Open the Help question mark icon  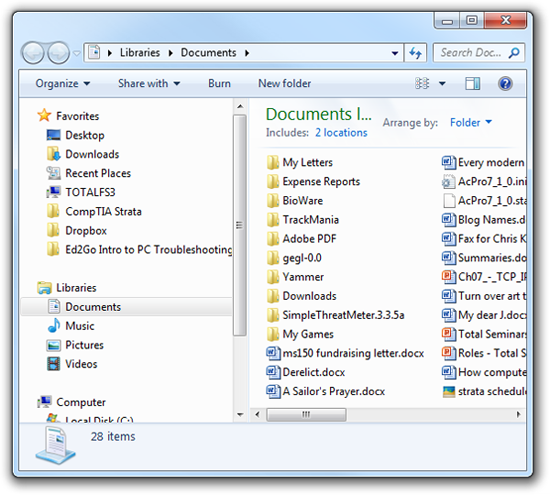click(505, 83)
